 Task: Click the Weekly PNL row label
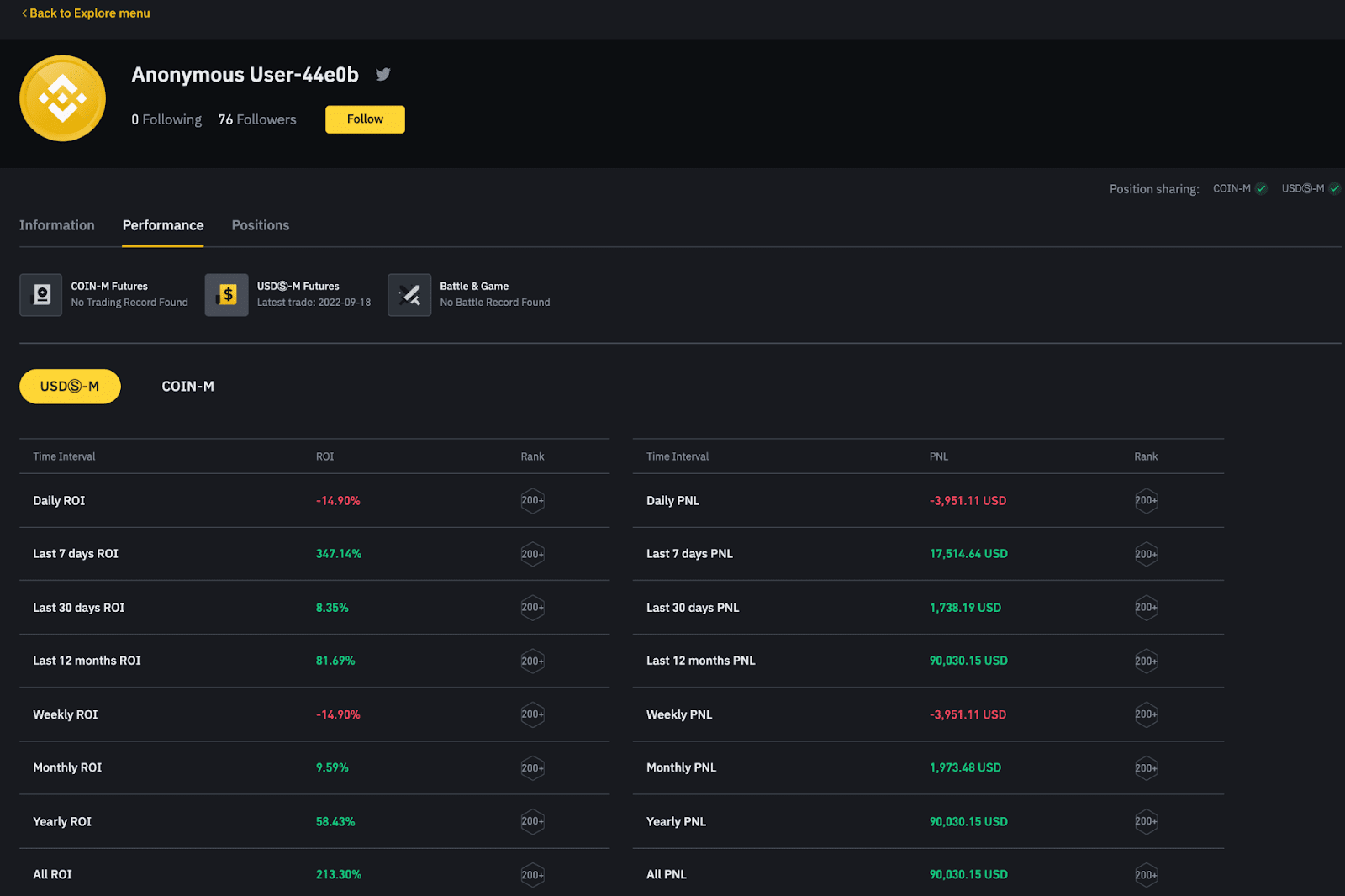[679, 715]
